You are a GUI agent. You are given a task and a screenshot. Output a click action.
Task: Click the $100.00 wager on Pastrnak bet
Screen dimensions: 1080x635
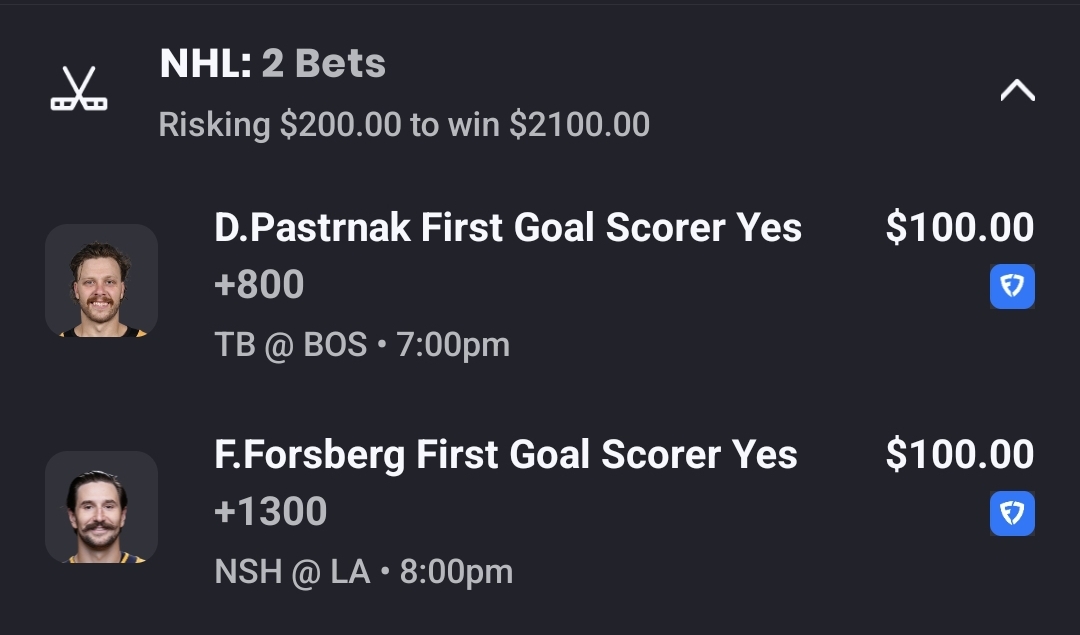point(959,228)
